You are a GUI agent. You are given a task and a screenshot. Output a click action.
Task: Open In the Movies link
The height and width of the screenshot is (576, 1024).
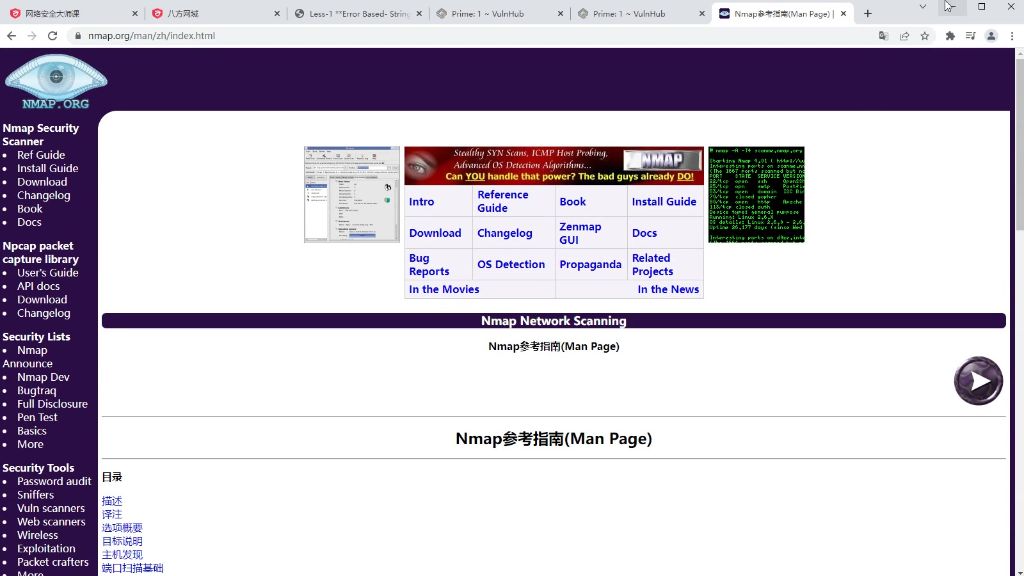pyautogui.click(x=444, y=289)
